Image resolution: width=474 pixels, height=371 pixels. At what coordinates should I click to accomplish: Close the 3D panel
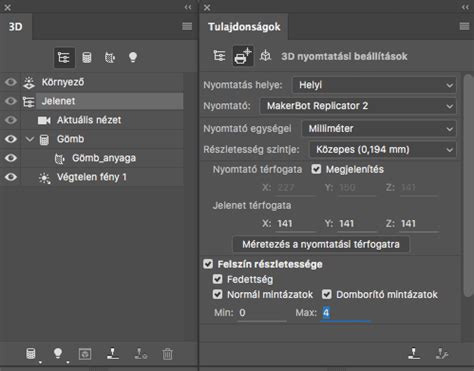7,7
